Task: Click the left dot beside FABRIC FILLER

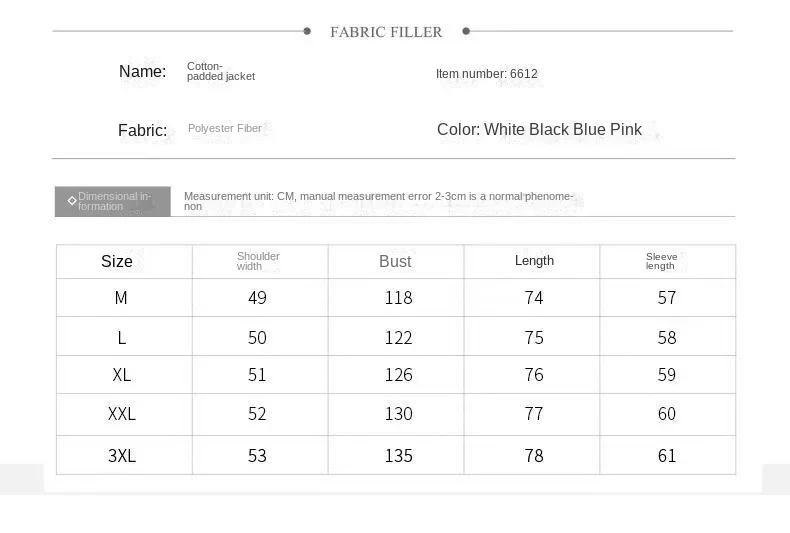Action: [307, 31]
